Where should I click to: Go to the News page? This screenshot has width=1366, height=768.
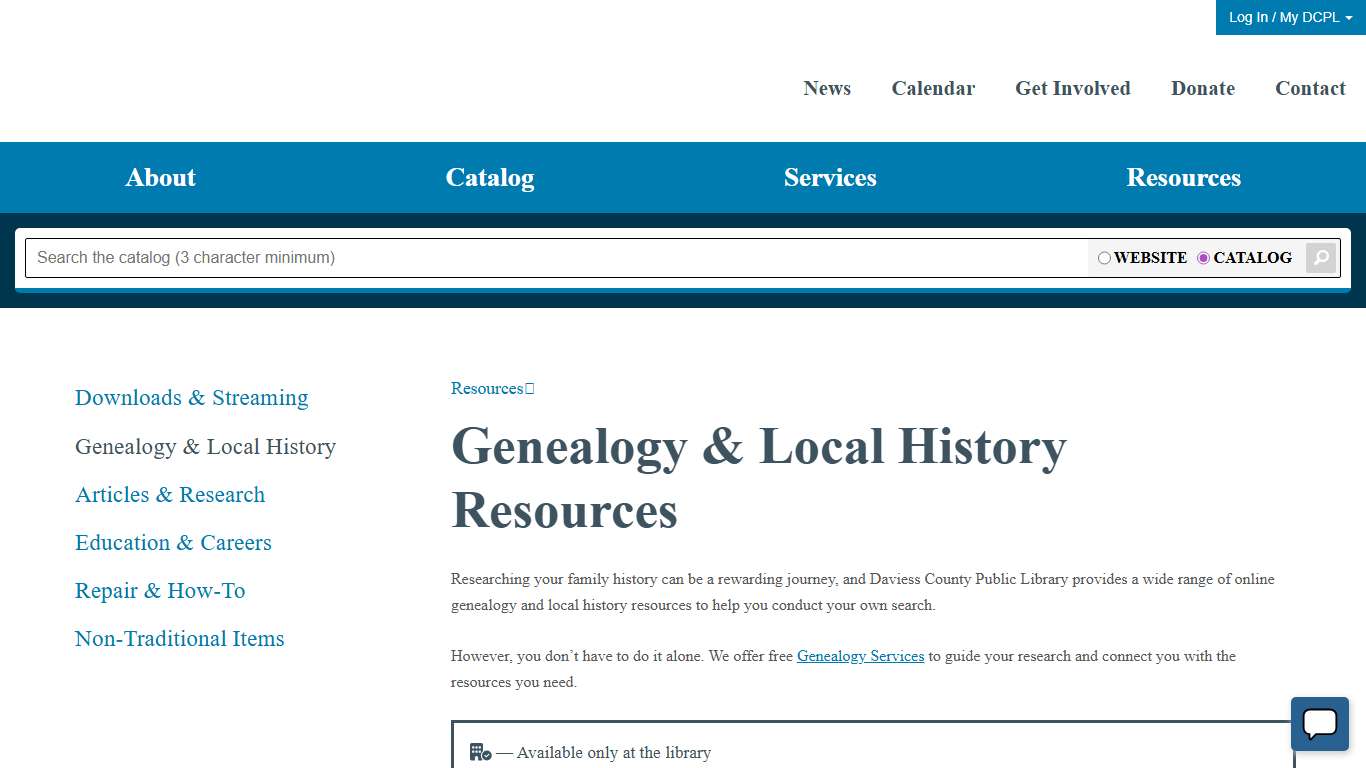(x=827, y=88)
